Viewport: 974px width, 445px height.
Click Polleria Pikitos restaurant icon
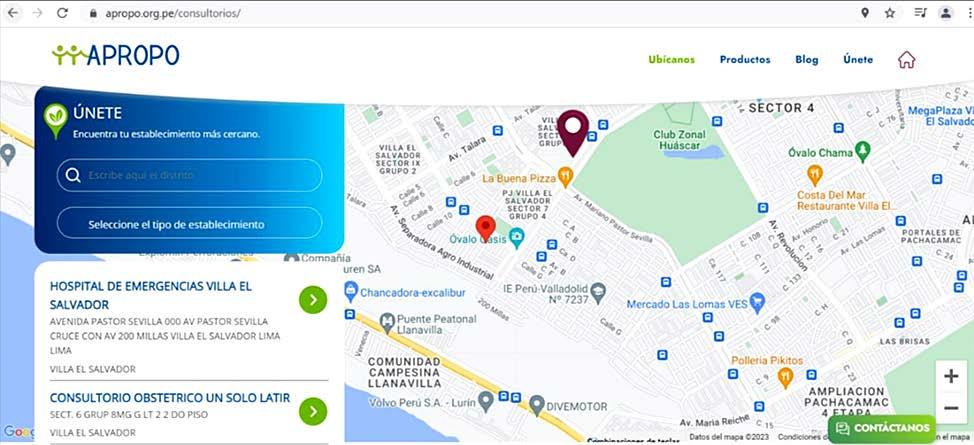786,377
